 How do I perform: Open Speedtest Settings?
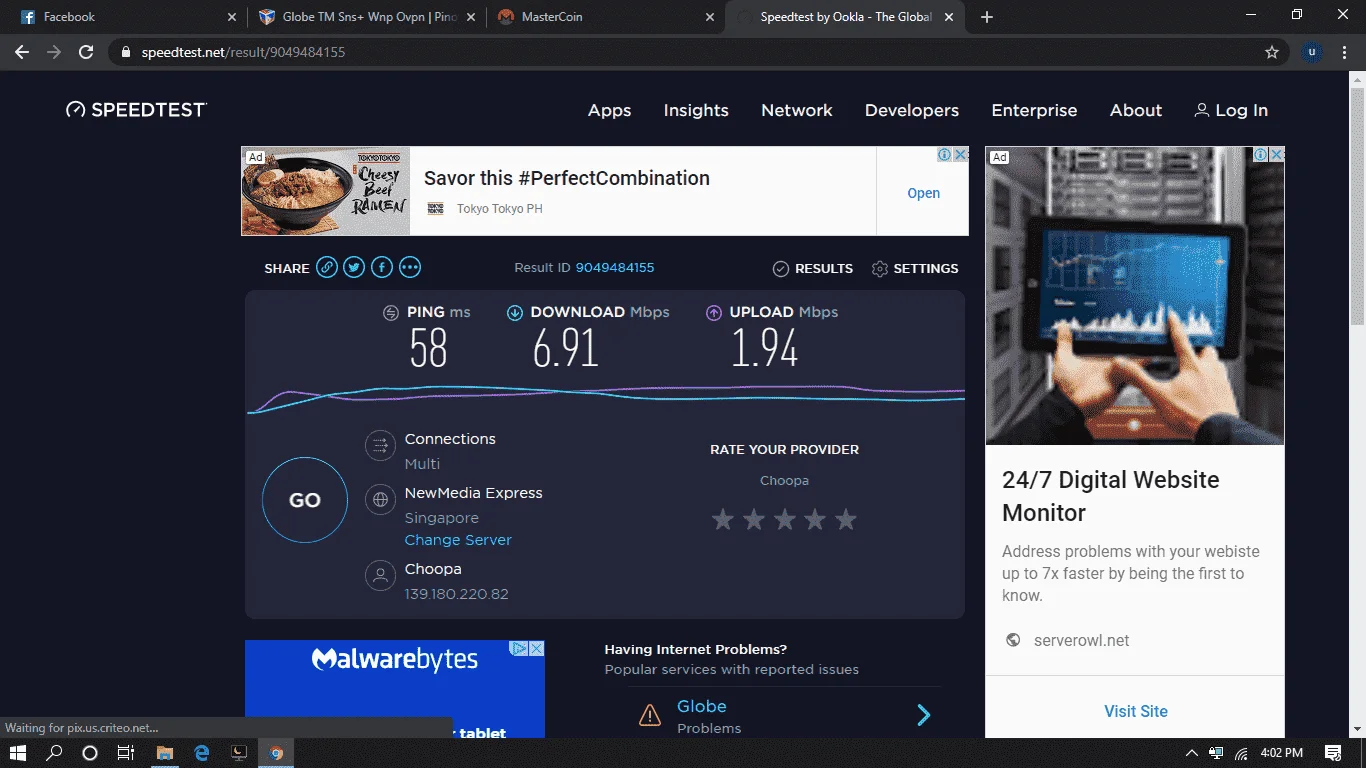(x=915, y=268)
